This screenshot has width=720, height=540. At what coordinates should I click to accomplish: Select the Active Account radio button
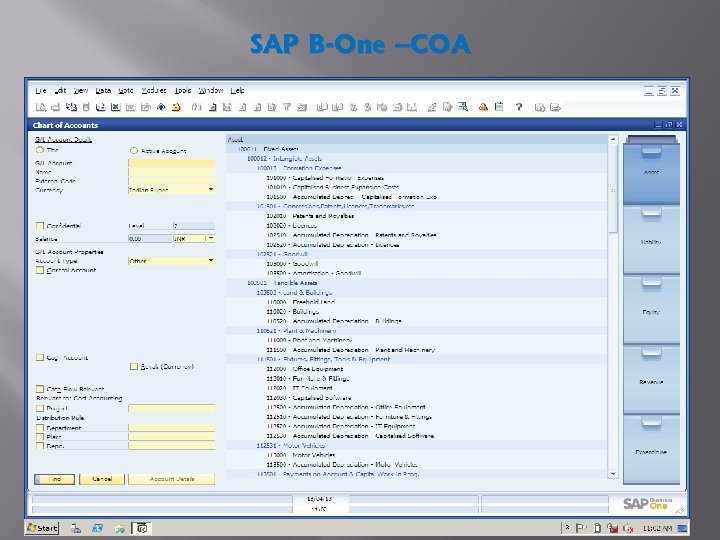click(134, 150)
